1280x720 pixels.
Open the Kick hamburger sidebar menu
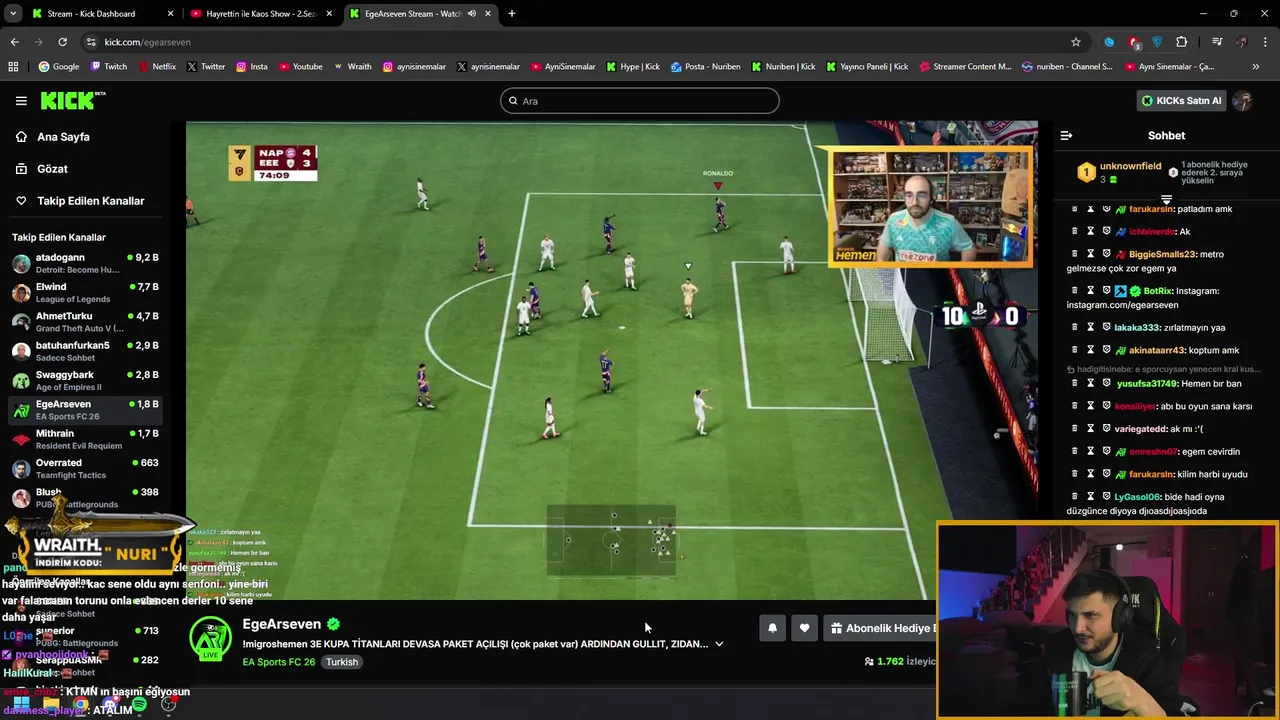point(21,100)
